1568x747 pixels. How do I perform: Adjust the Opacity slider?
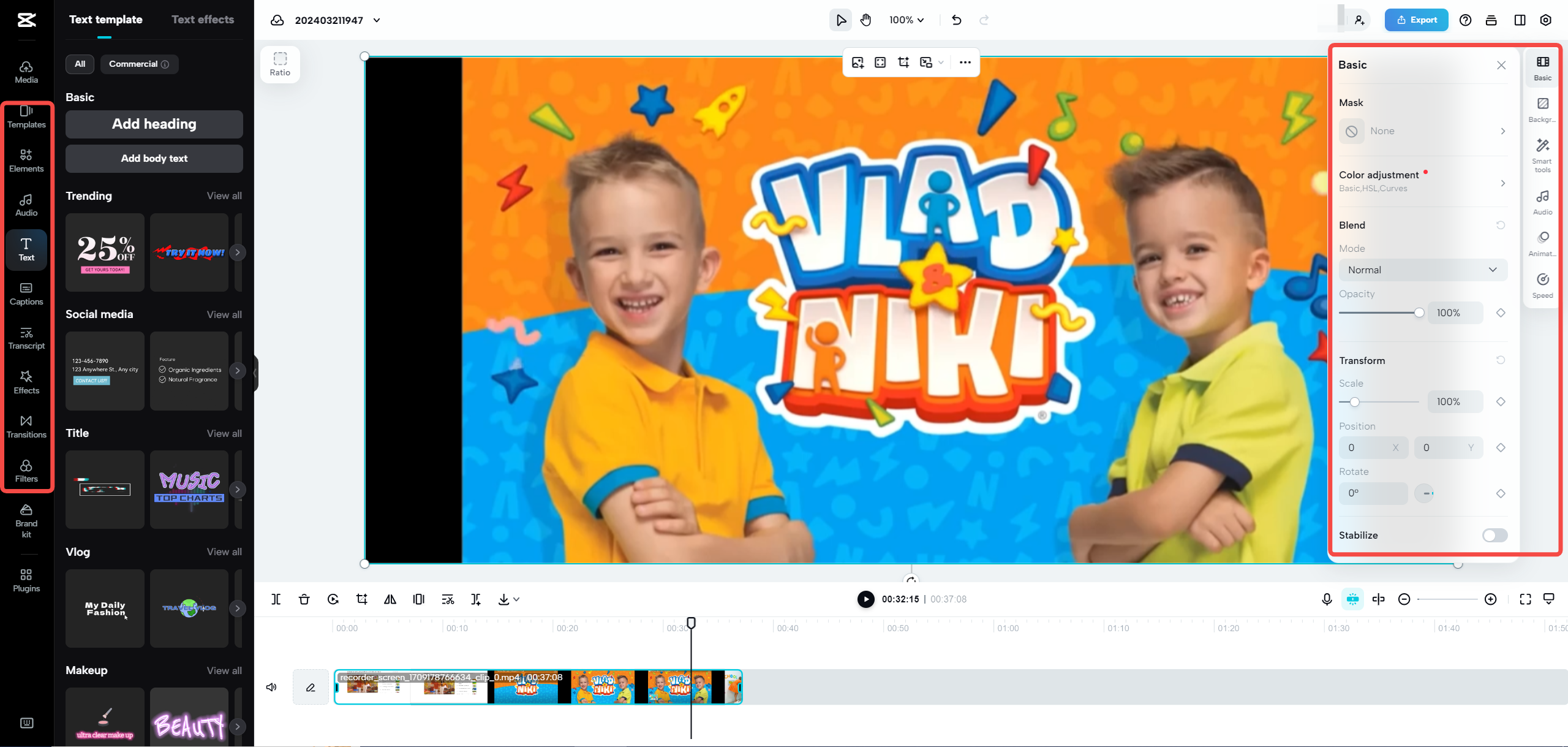pos(1420,313)
